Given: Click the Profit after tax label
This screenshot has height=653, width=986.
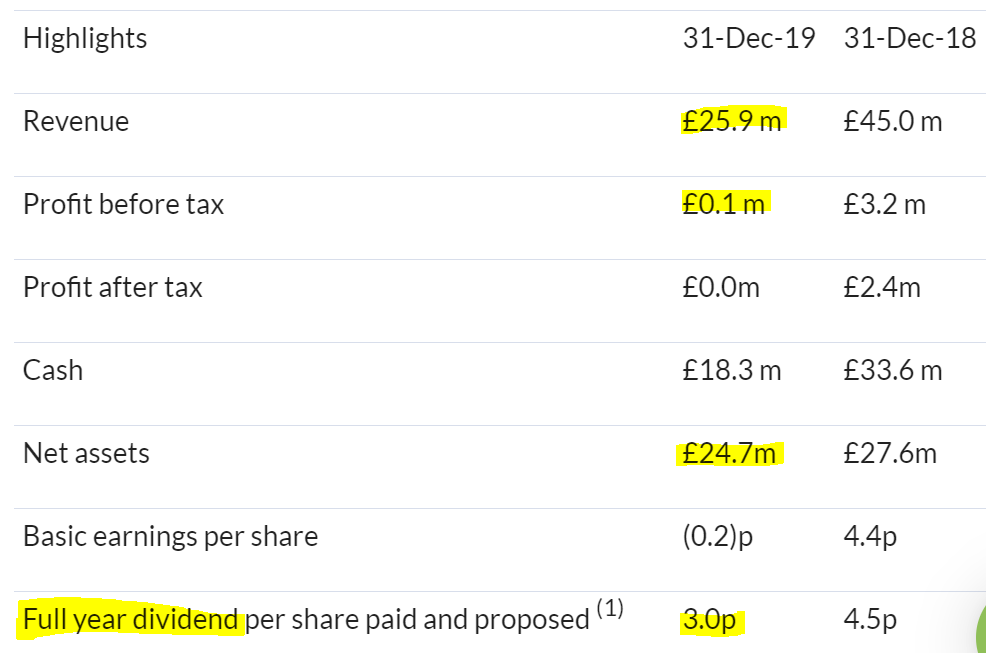Looking at the screenshot, I should pos(113,287).
